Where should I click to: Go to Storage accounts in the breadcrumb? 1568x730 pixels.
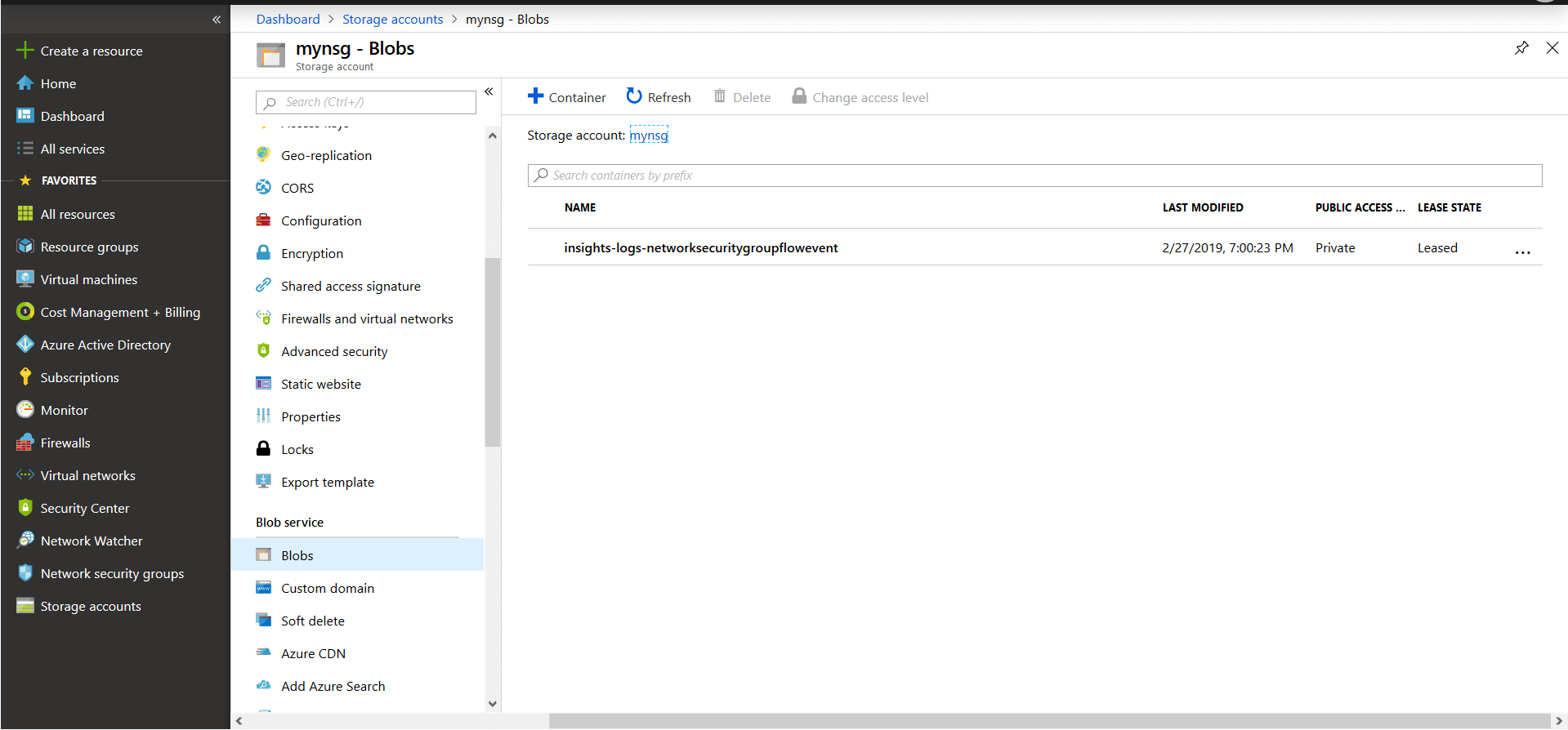[x=393, y=19]
